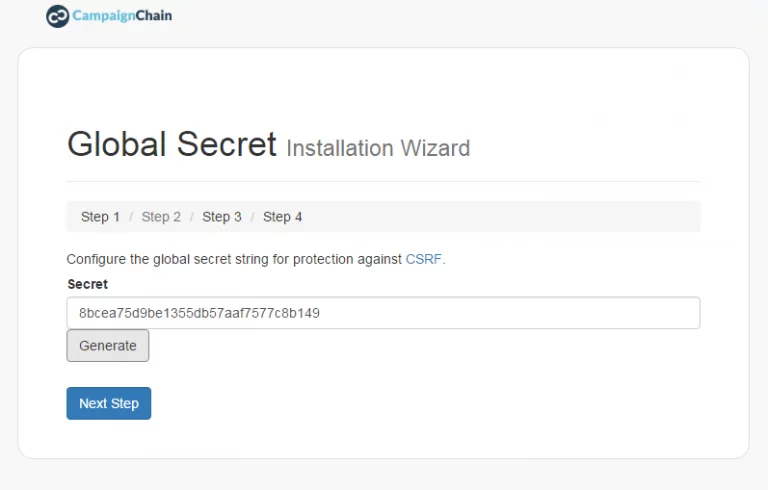Click the Installation Wizard subtitle text
The height and width of the screenshot is (490, 768).
(378, 148)
